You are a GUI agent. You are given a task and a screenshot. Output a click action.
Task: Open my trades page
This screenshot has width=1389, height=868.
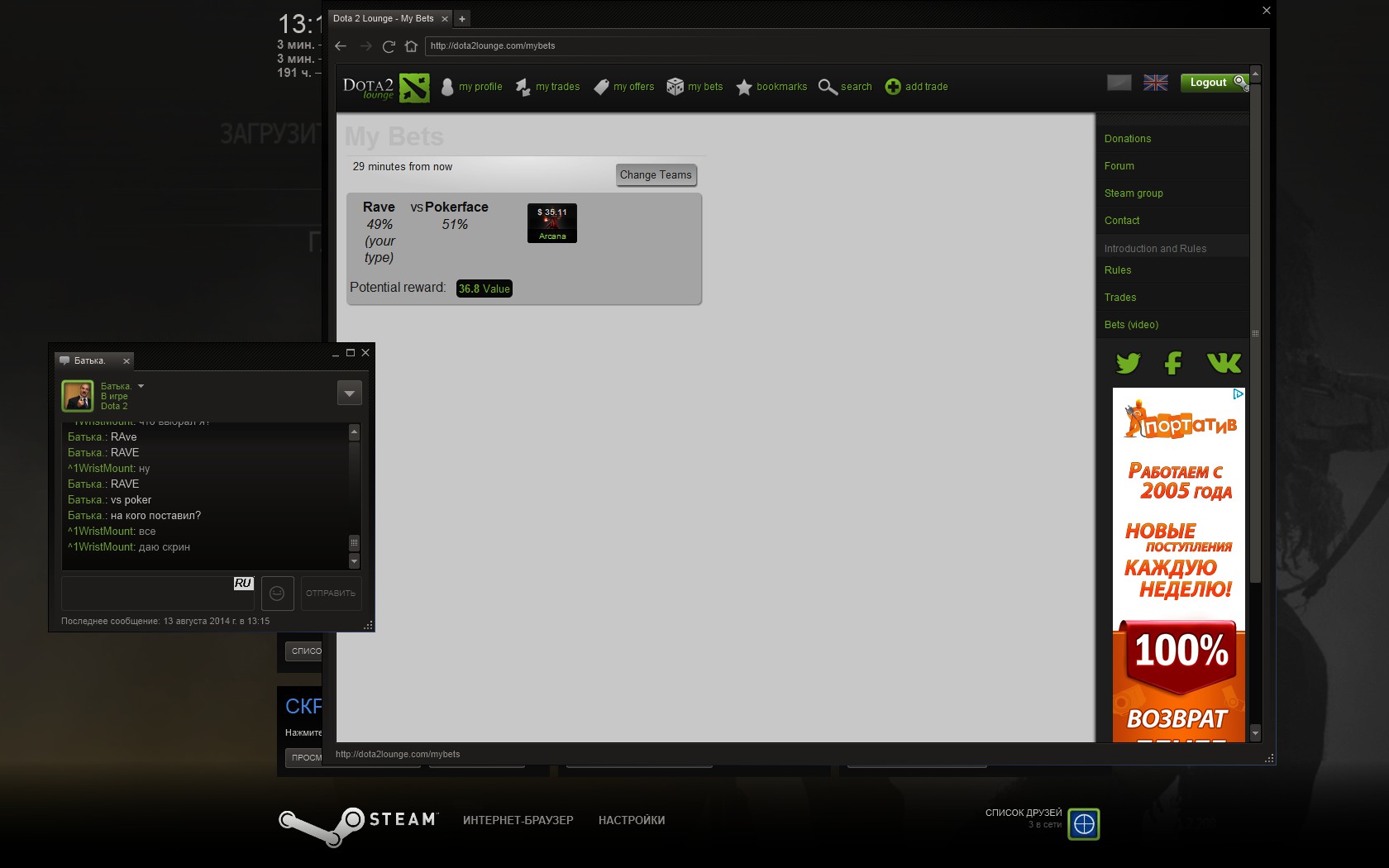557,87
